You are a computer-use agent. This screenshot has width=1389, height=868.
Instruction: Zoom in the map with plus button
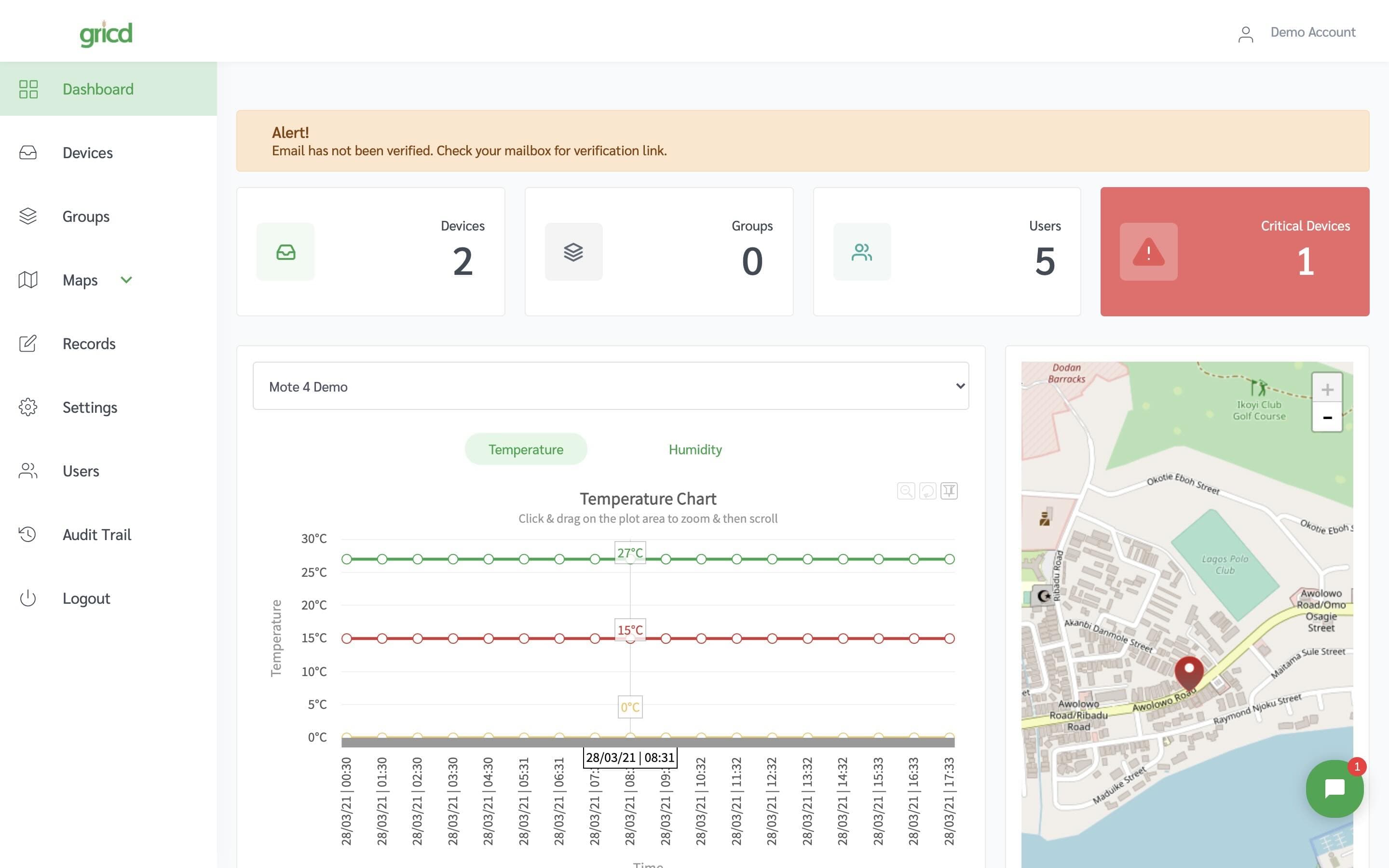coord(1327,389)
